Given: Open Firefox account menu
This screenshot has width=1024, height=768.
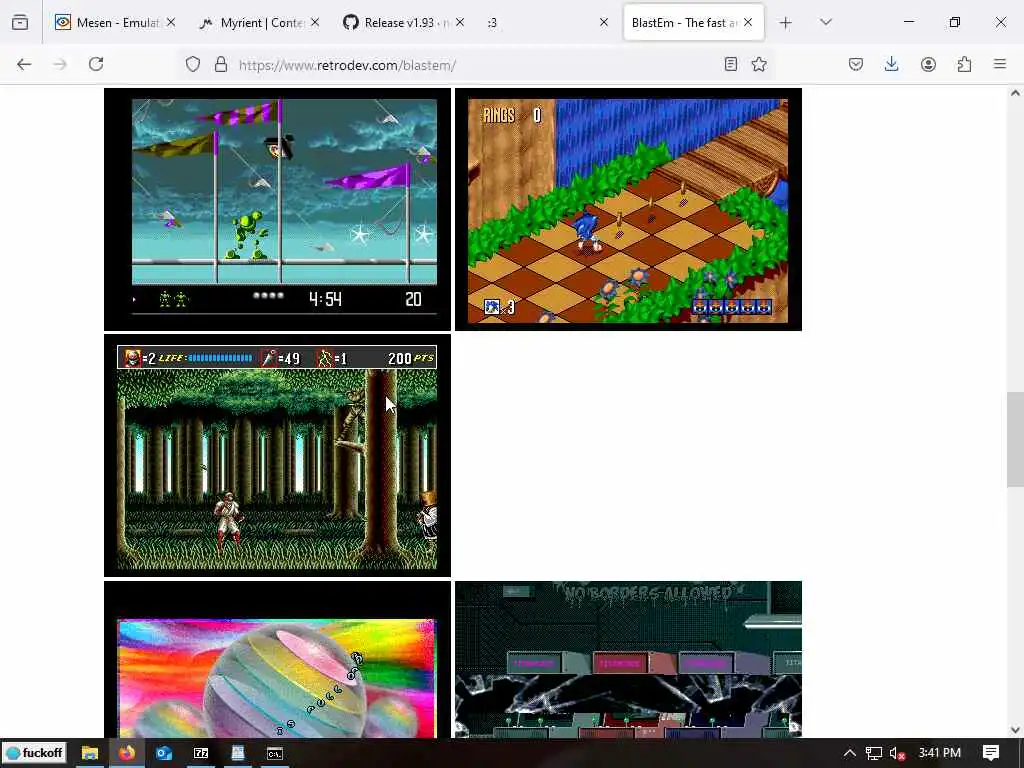Looking at the screenshot, I should [x=928, y=64].
